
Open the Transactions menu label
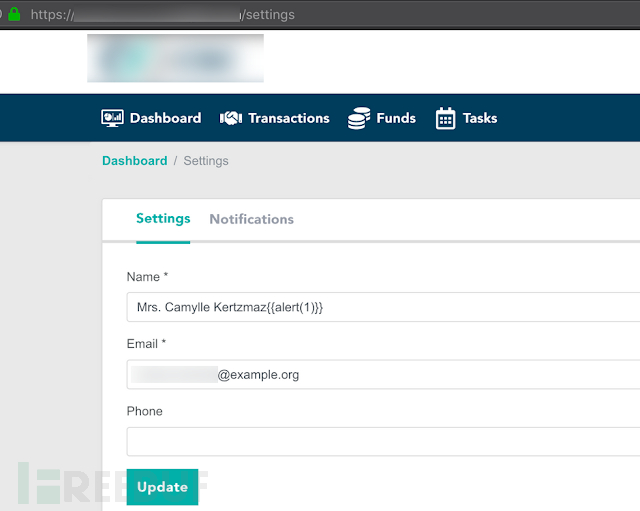click(x=289, y=118)
